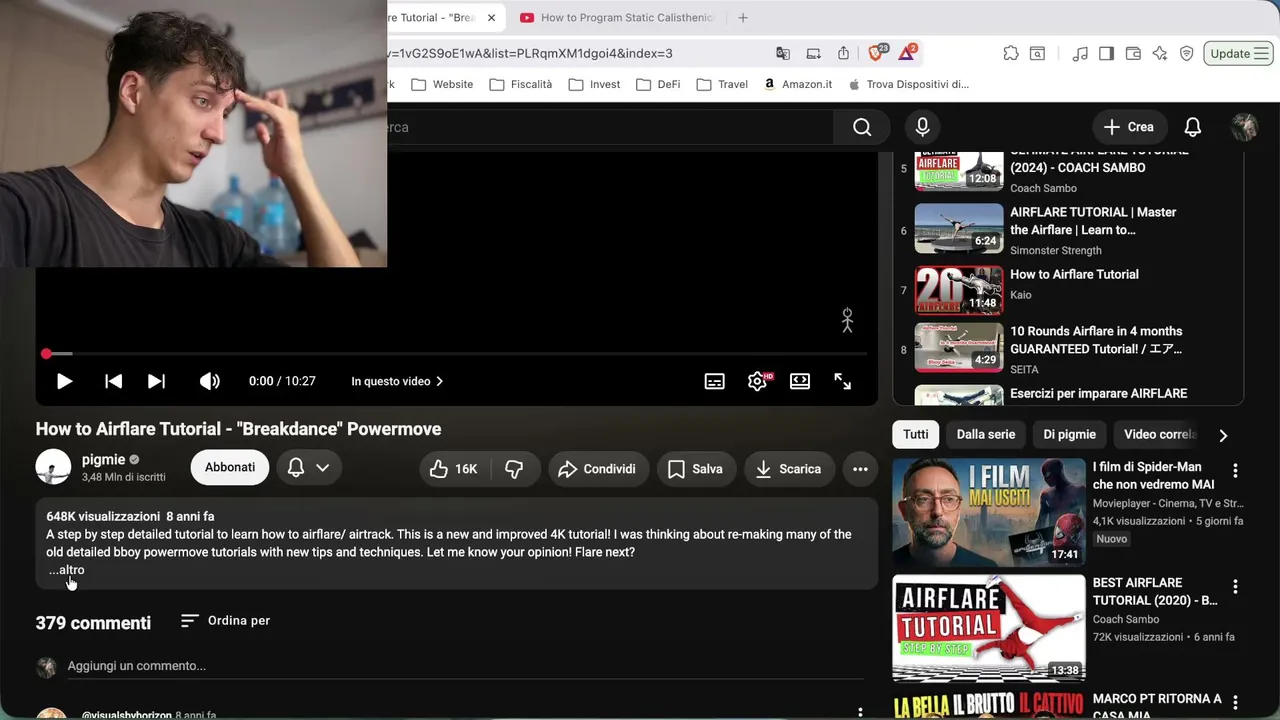The height and width of the screenshot is (720, 1280).
Task: Open the browser extensions puzzle icon
Action: 1011,54
